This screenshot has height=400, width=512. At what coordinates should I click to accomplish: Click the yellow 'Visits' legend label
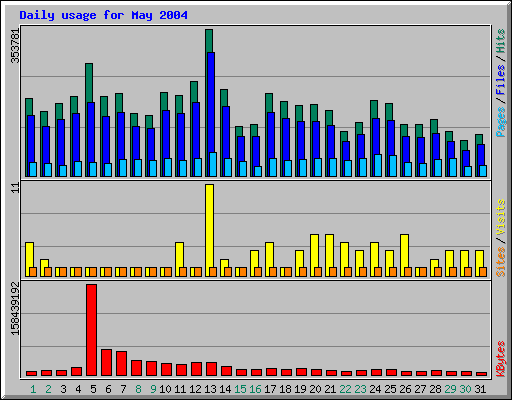tap(501, 218)
